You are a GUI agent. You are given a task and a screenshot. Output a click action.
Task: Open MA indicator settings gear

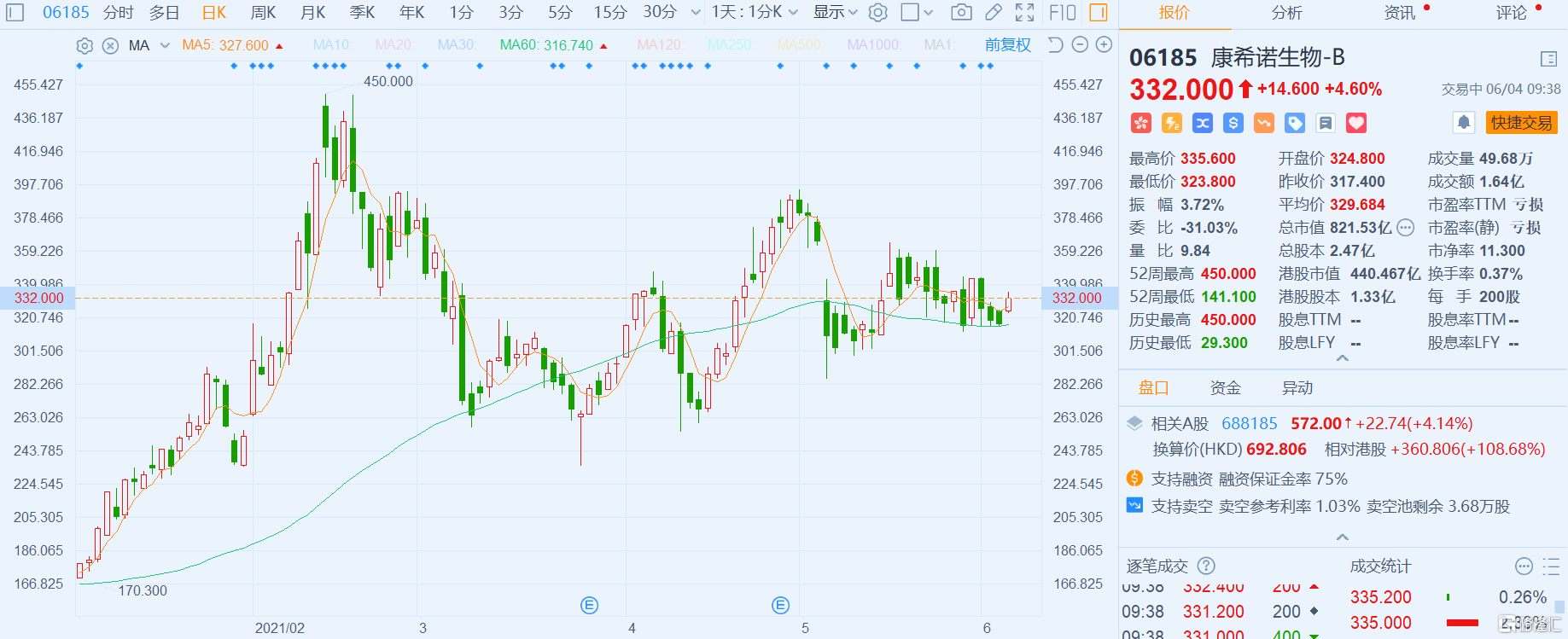coord(85,46)
